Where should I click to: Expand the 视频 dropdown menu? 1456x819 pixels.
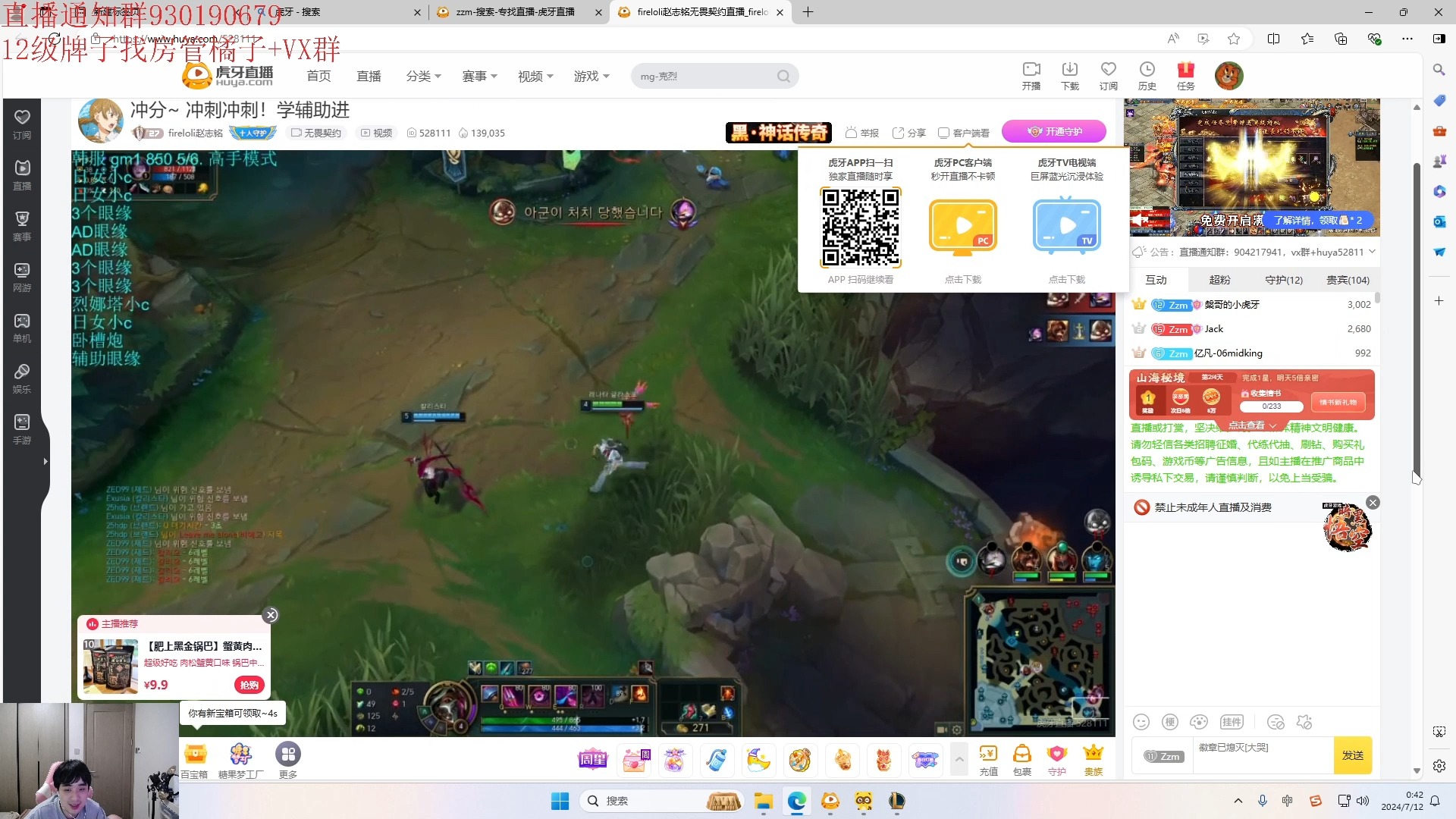click(536, 76)
